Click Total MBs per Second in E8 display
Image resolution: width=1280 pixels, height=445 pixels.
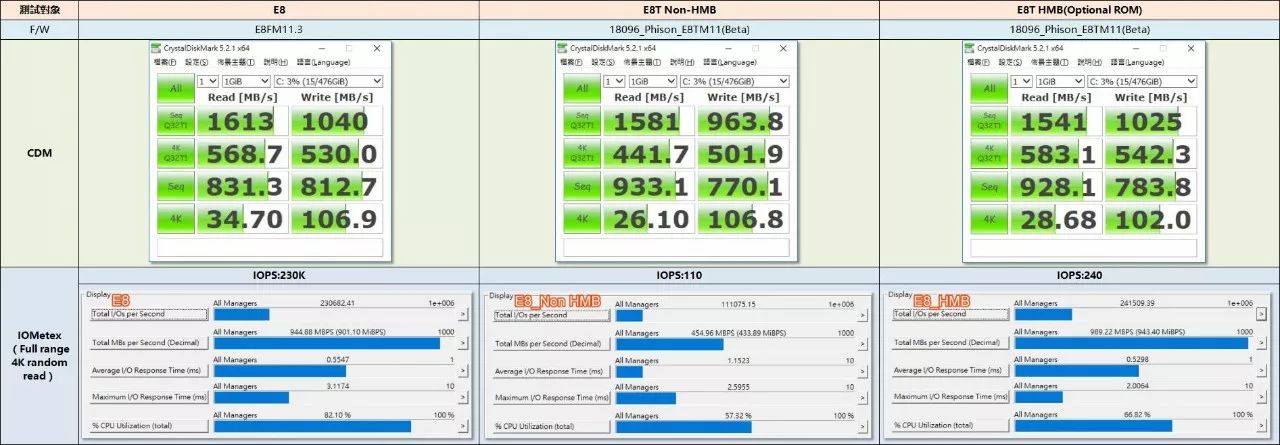[148, 343]
